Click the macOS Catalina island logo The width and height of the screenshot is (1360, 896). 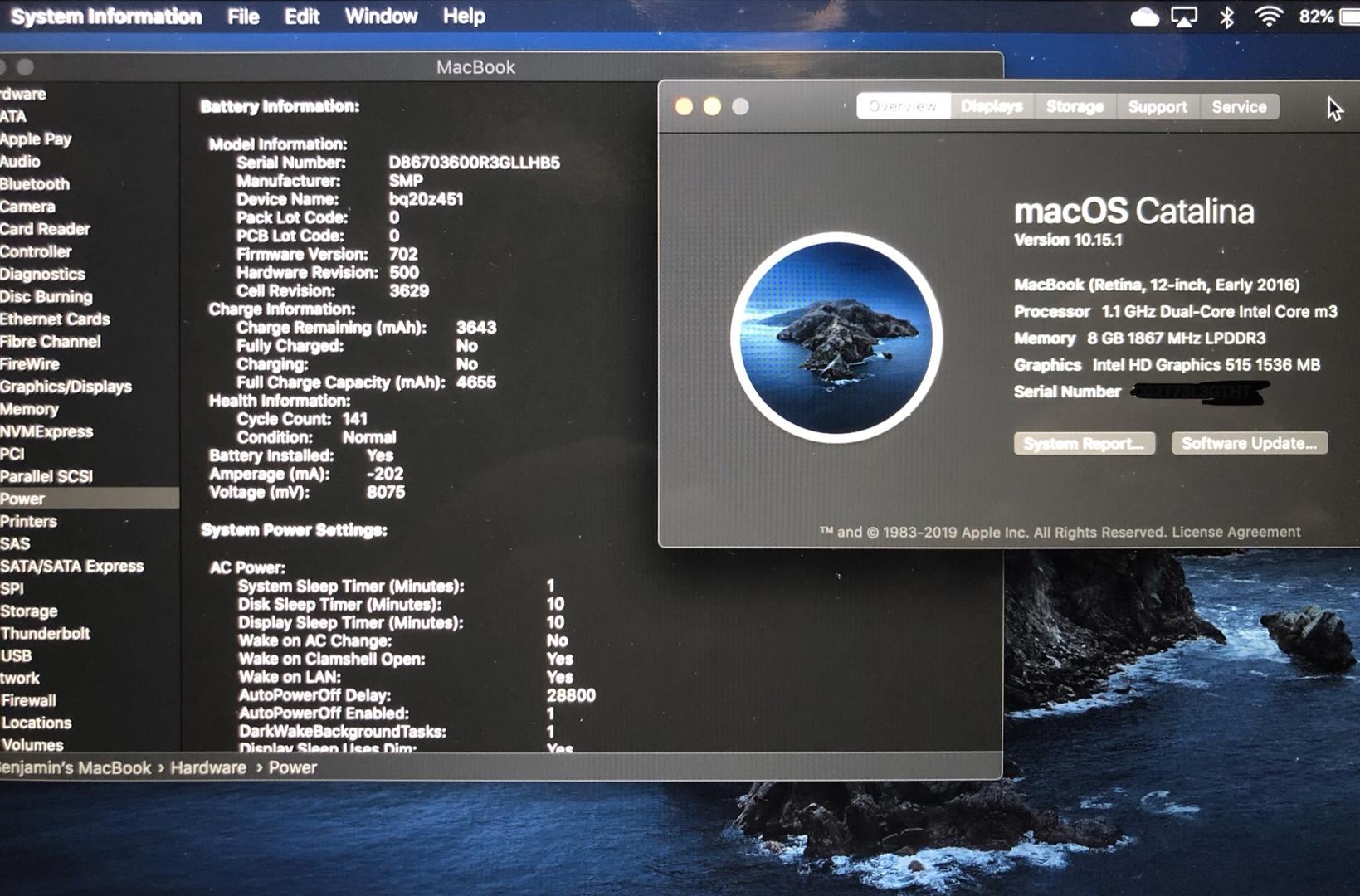(x=836, y=337)
